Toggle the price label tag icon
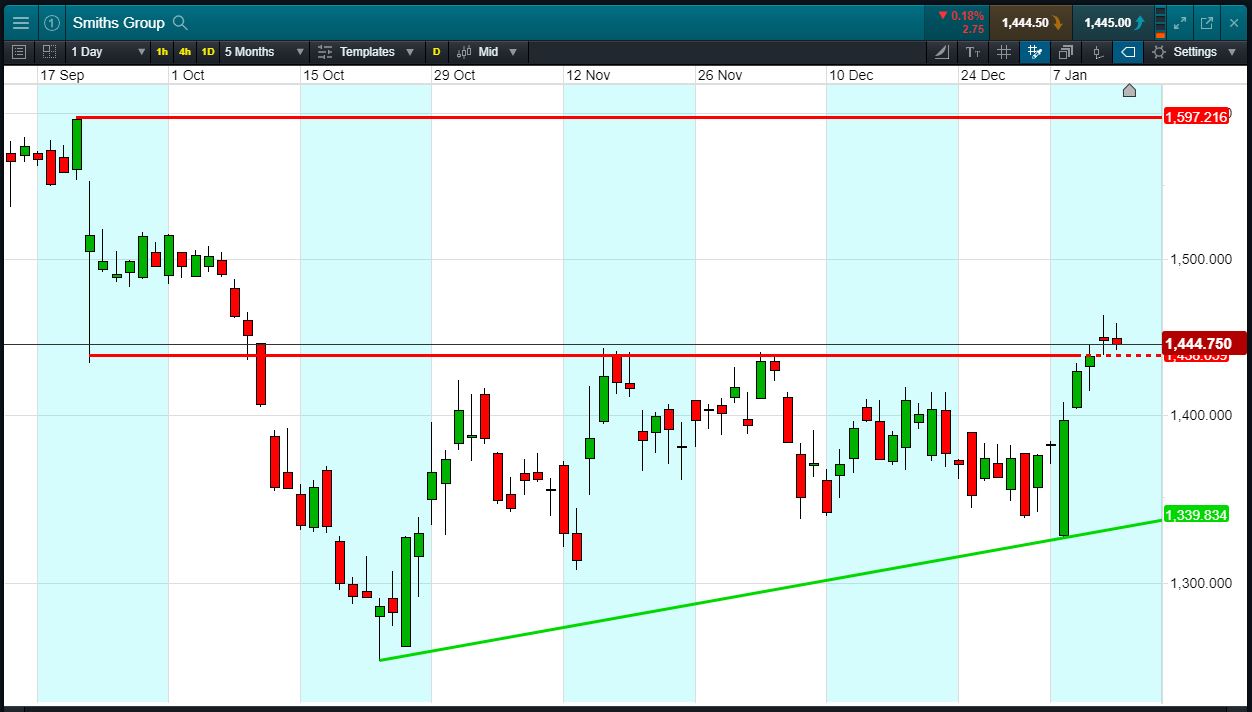This screenshot has width=1252, height=712. pos(1128,52)
